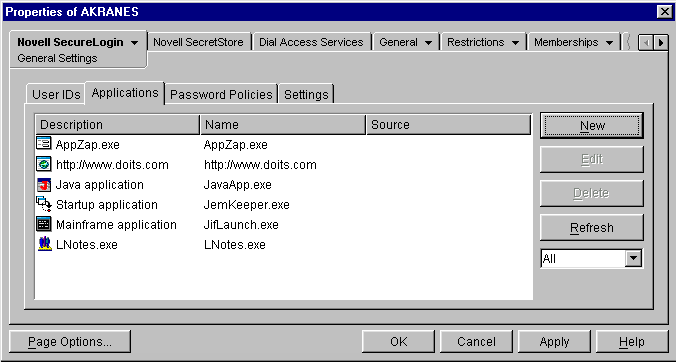
Task: Click the Startup application icon
Action: [44, 204]
